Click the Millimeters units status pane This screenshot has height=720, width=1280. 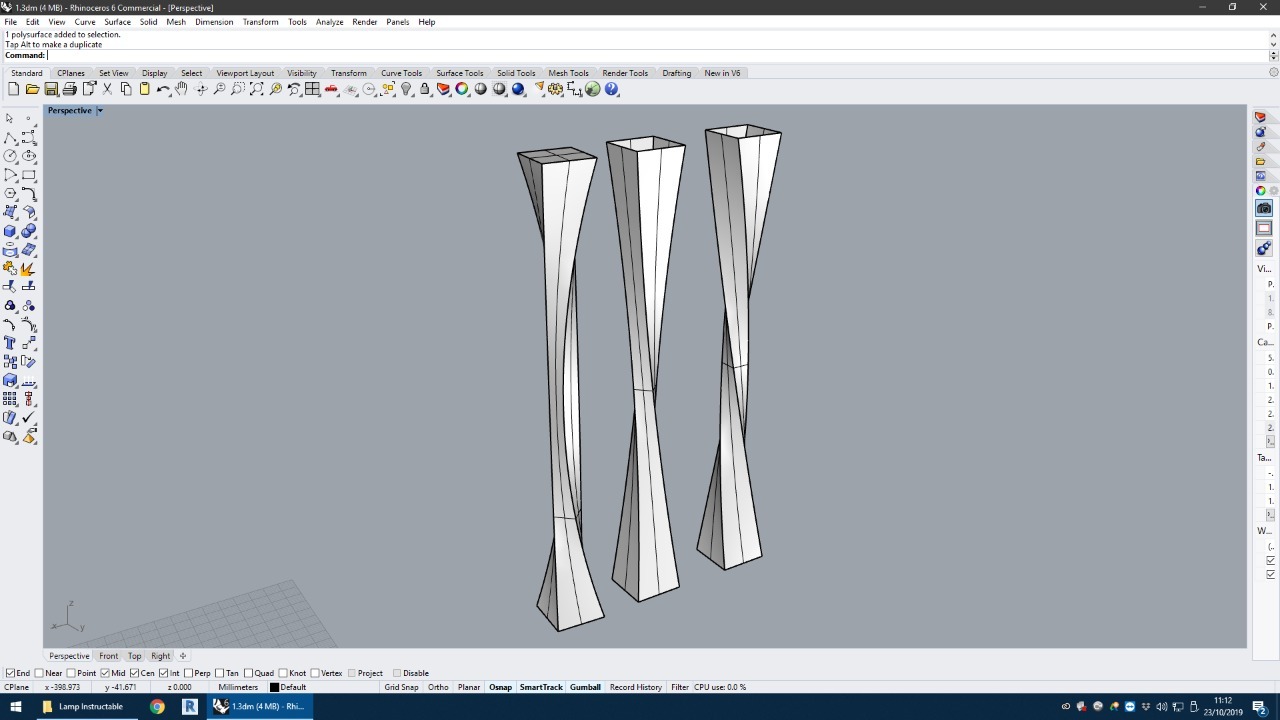click(238, 687)
